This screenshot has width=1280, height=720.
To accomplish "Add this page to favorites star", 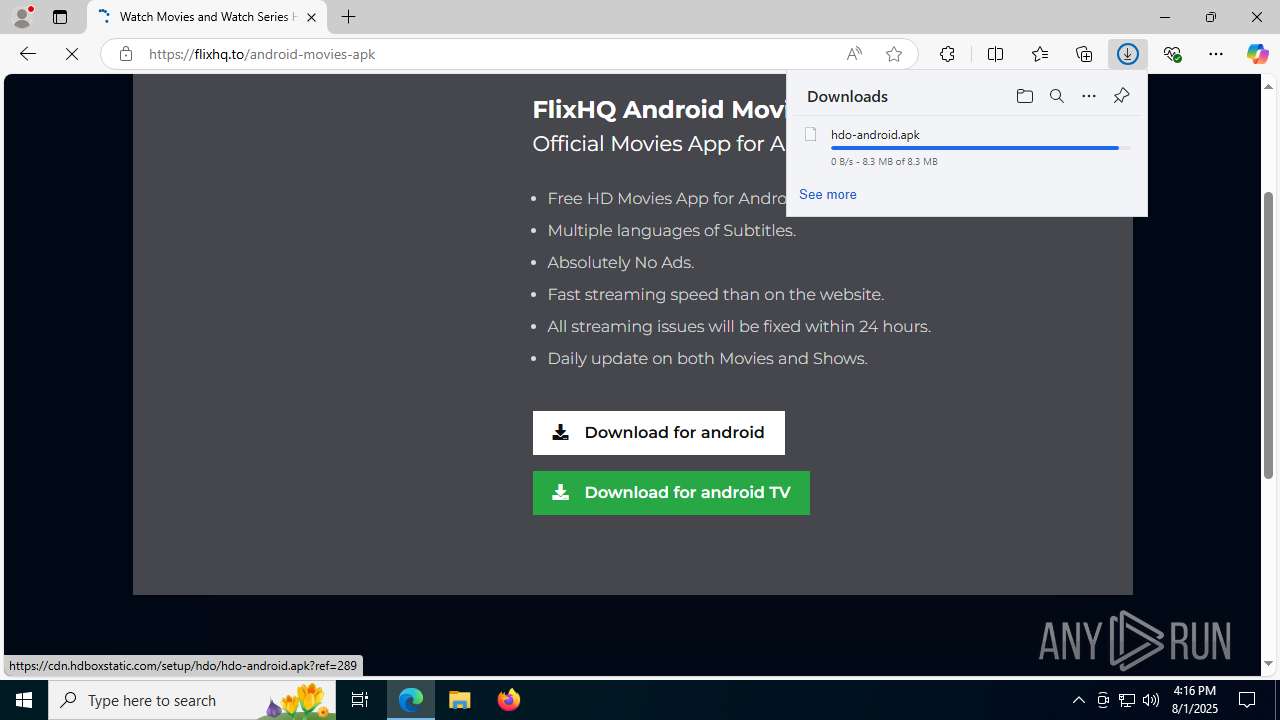I will tap(894, 54).
